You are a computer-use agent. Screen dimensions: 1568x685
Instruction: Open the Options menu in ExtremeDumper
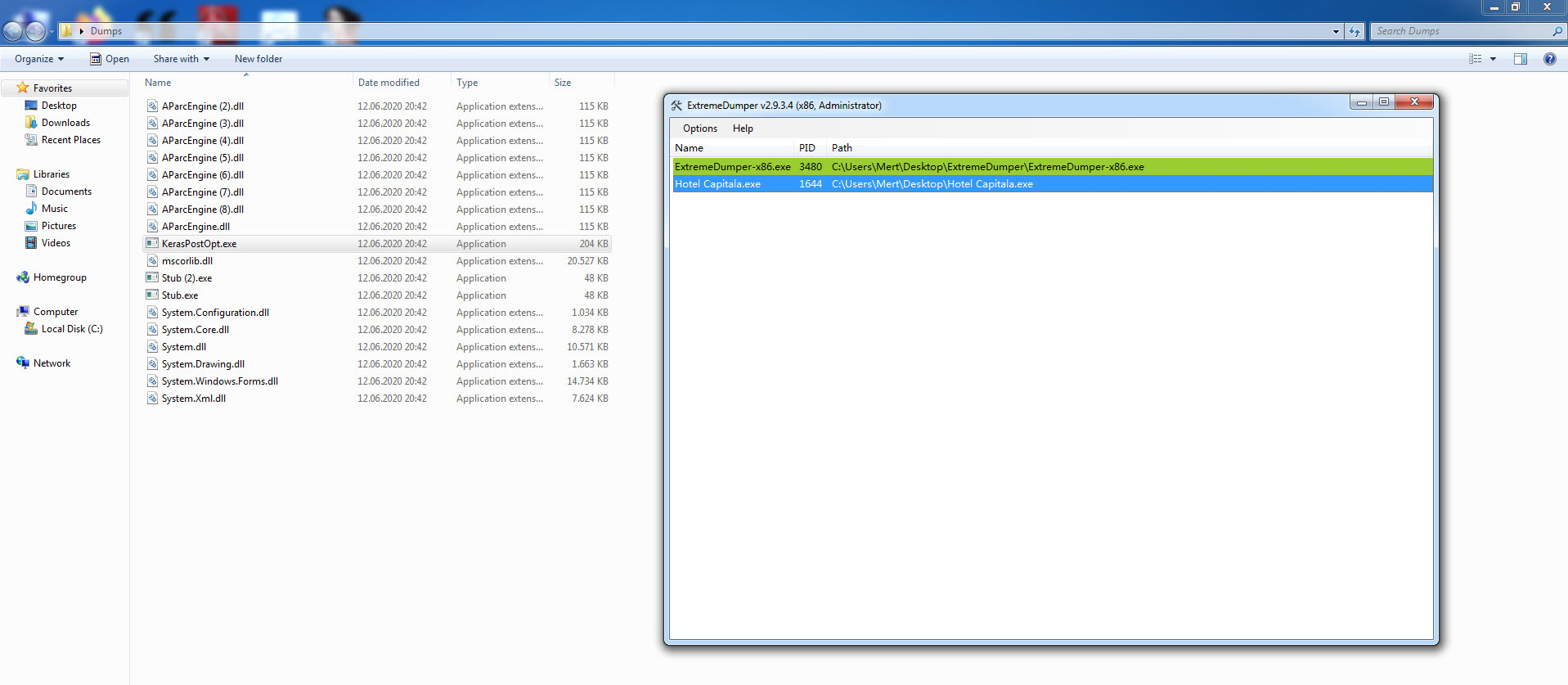tap(699, 128)
